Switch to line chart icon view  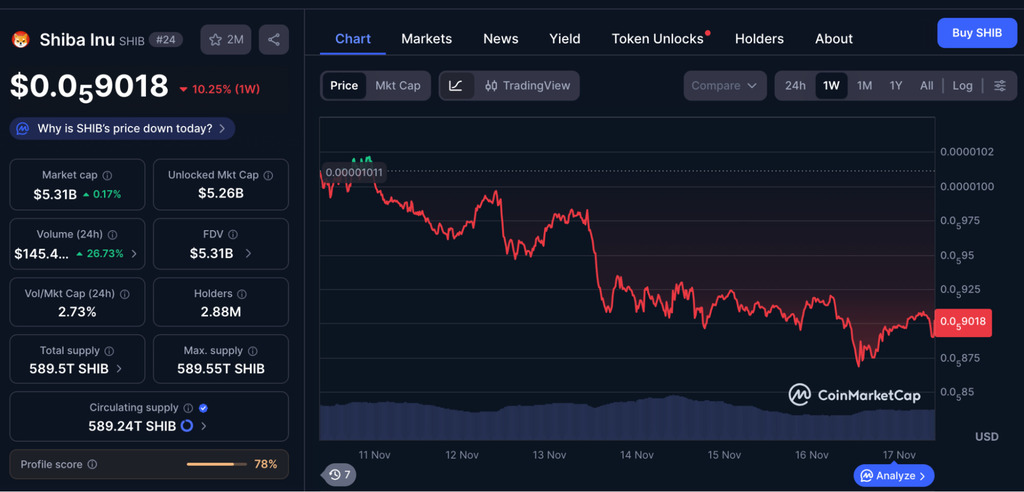click(x=456, y=86)
